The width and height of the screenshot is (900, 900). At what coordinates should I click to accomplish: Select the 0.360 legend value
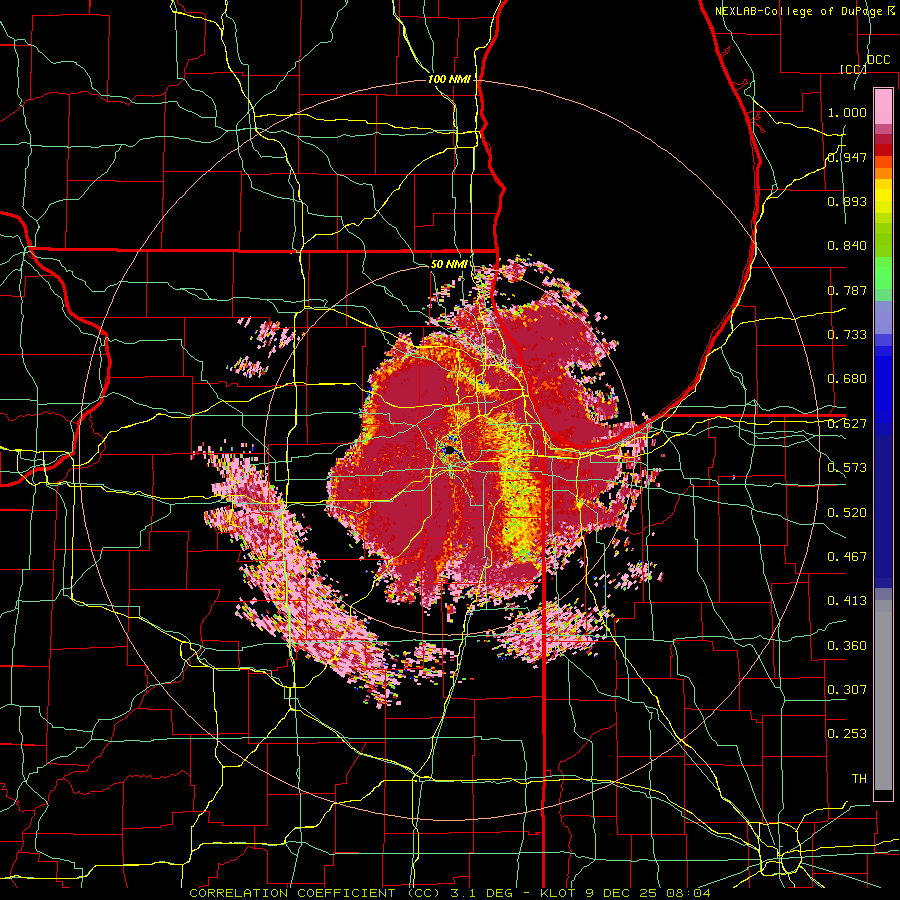point(847,646)
